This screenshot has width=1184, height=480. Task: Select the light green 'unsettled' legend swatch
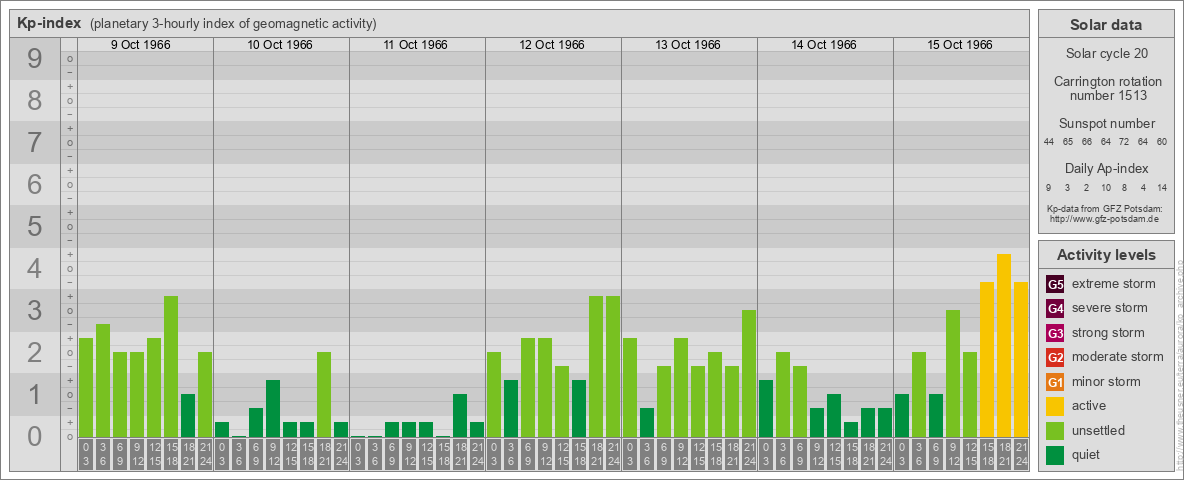coord(1055,430)
